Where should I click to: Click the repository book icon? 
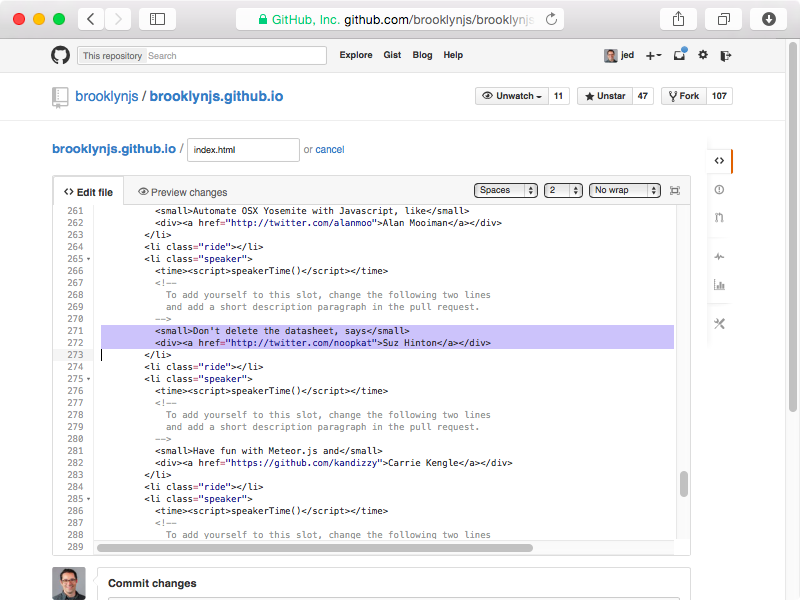[60, 97]
